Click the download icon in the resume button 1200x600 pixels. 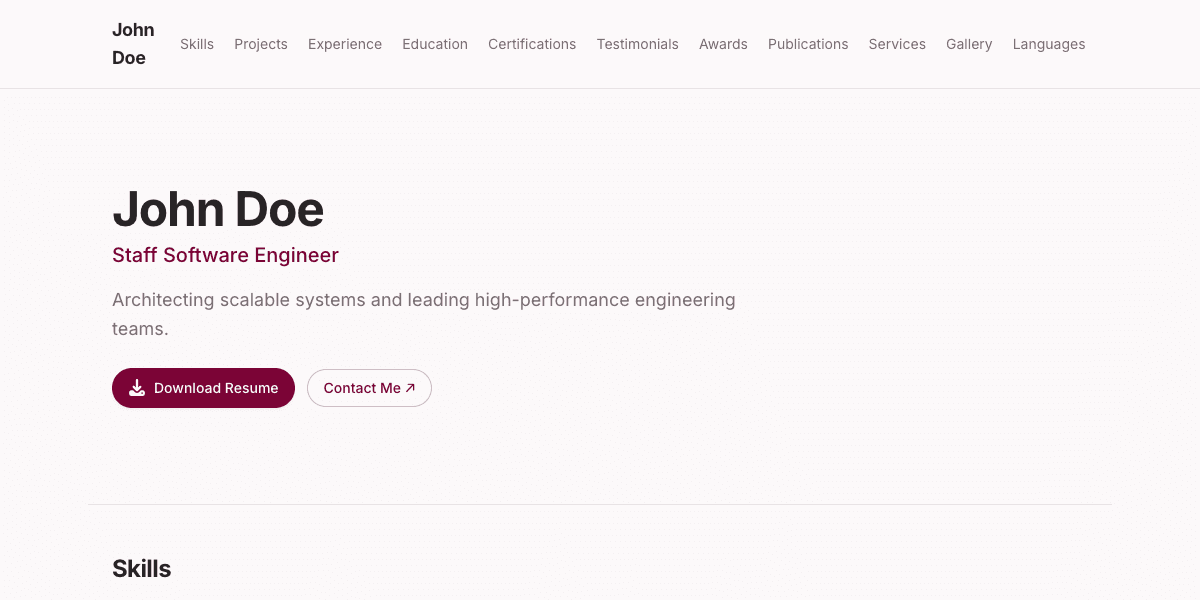point(137,388)
